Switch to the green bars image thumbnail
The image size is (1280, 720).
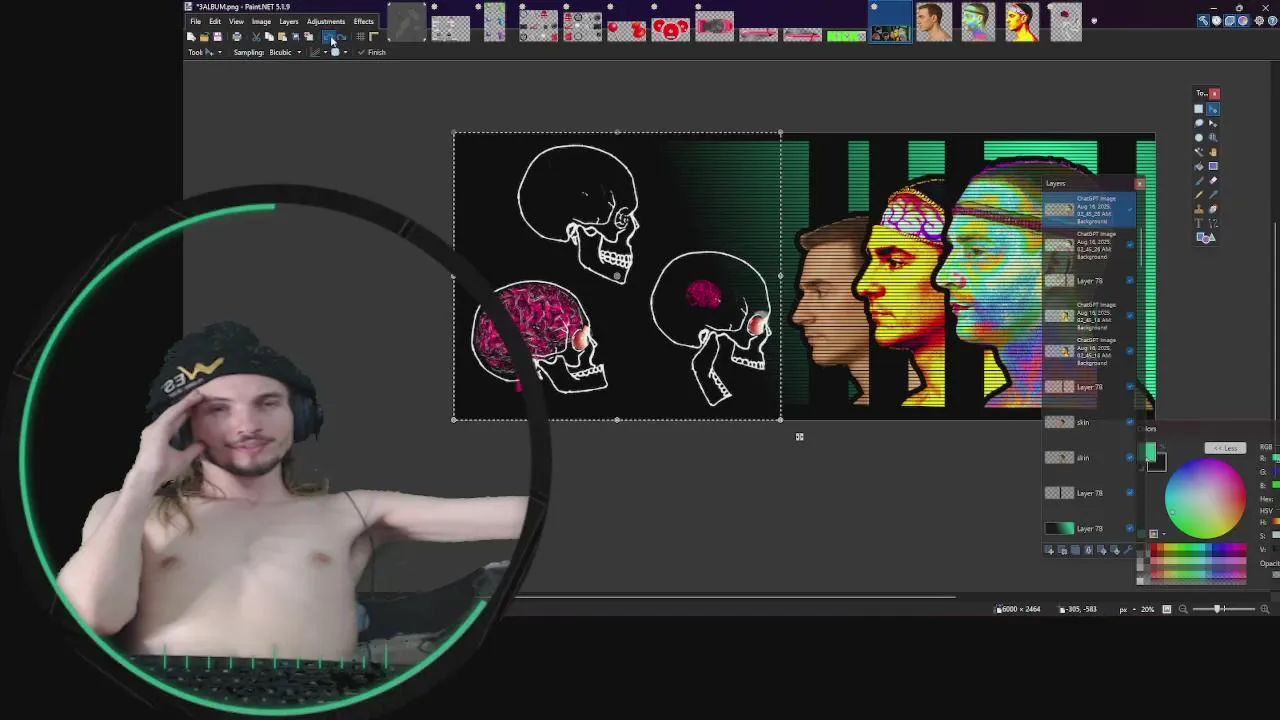point(846,34)
